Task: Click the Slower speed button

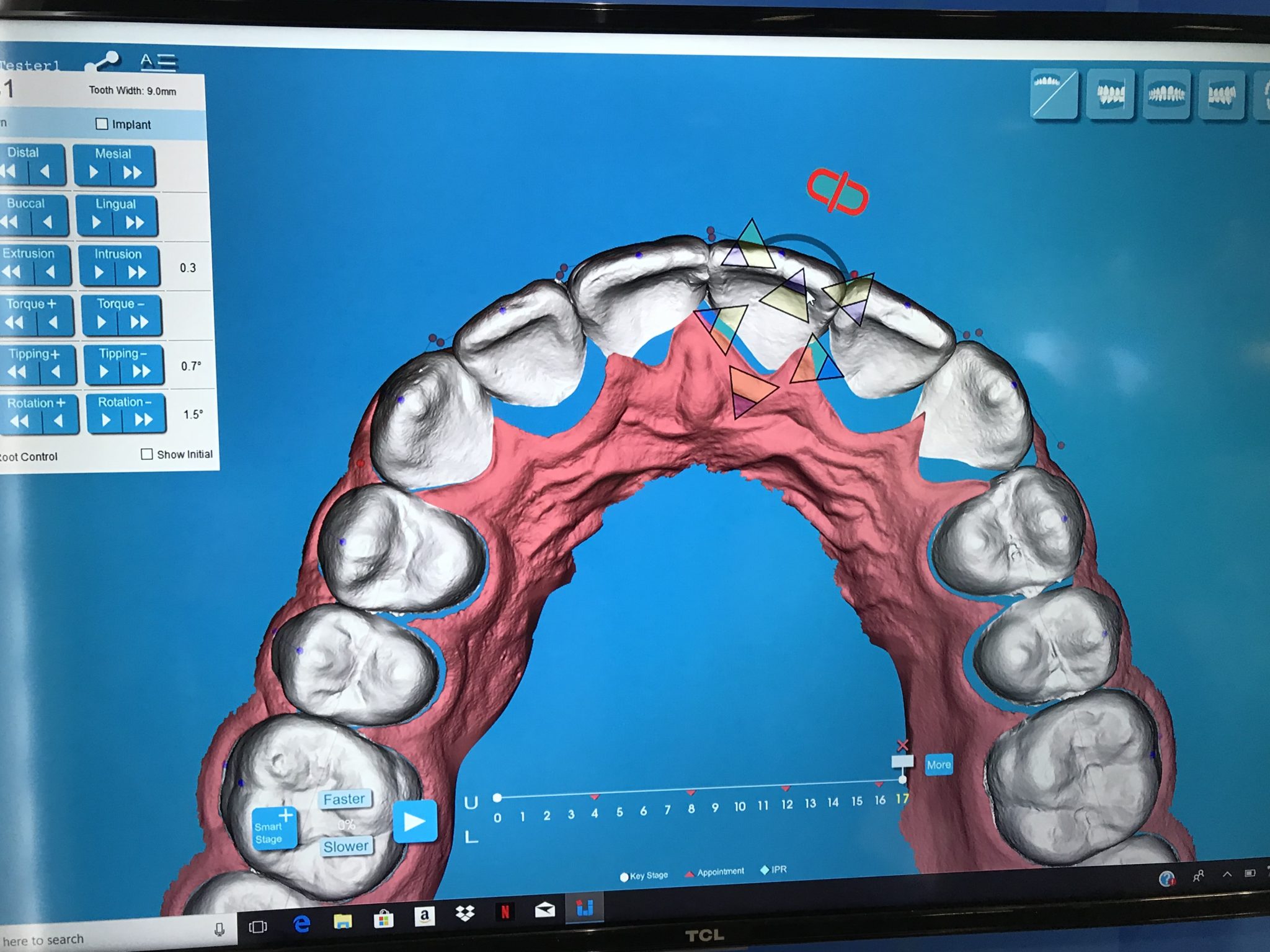Action: [346, 846]
